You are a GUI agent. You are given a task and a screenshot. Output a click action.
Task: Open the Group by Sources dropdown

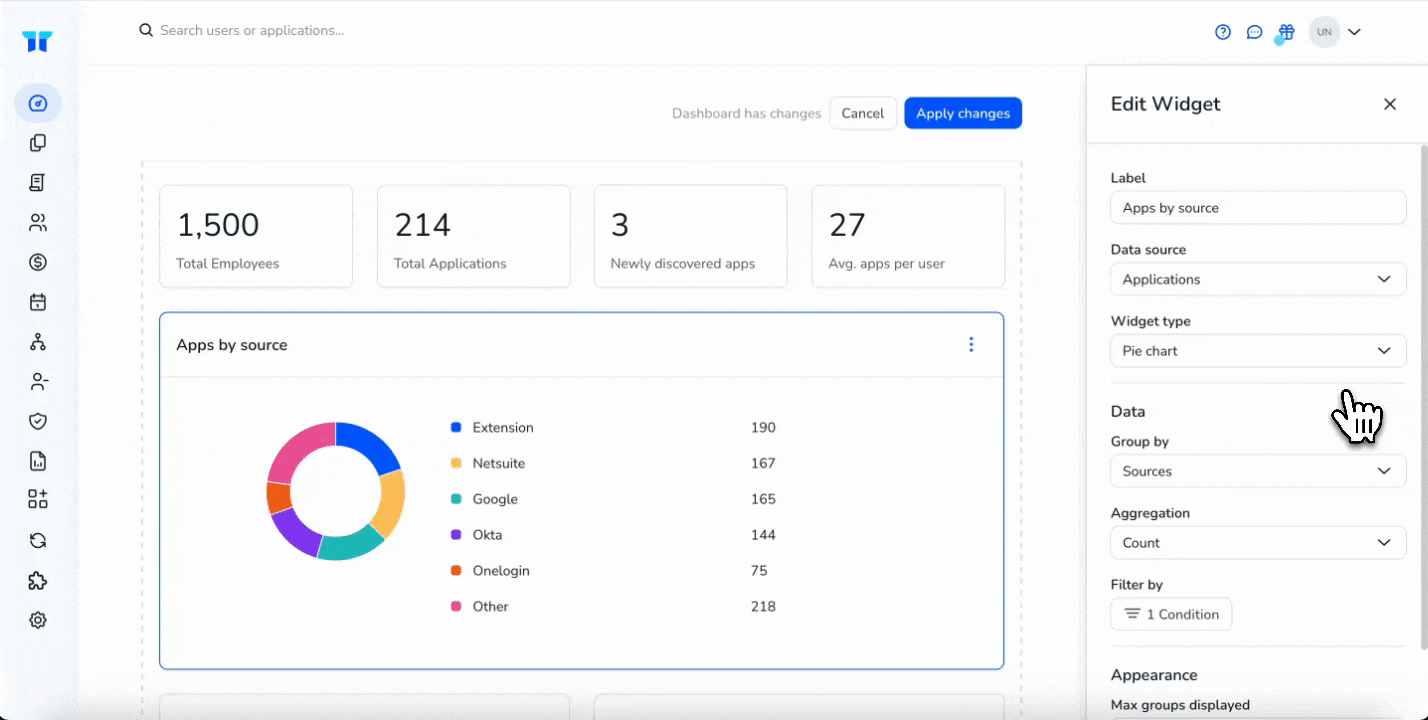1258,471
